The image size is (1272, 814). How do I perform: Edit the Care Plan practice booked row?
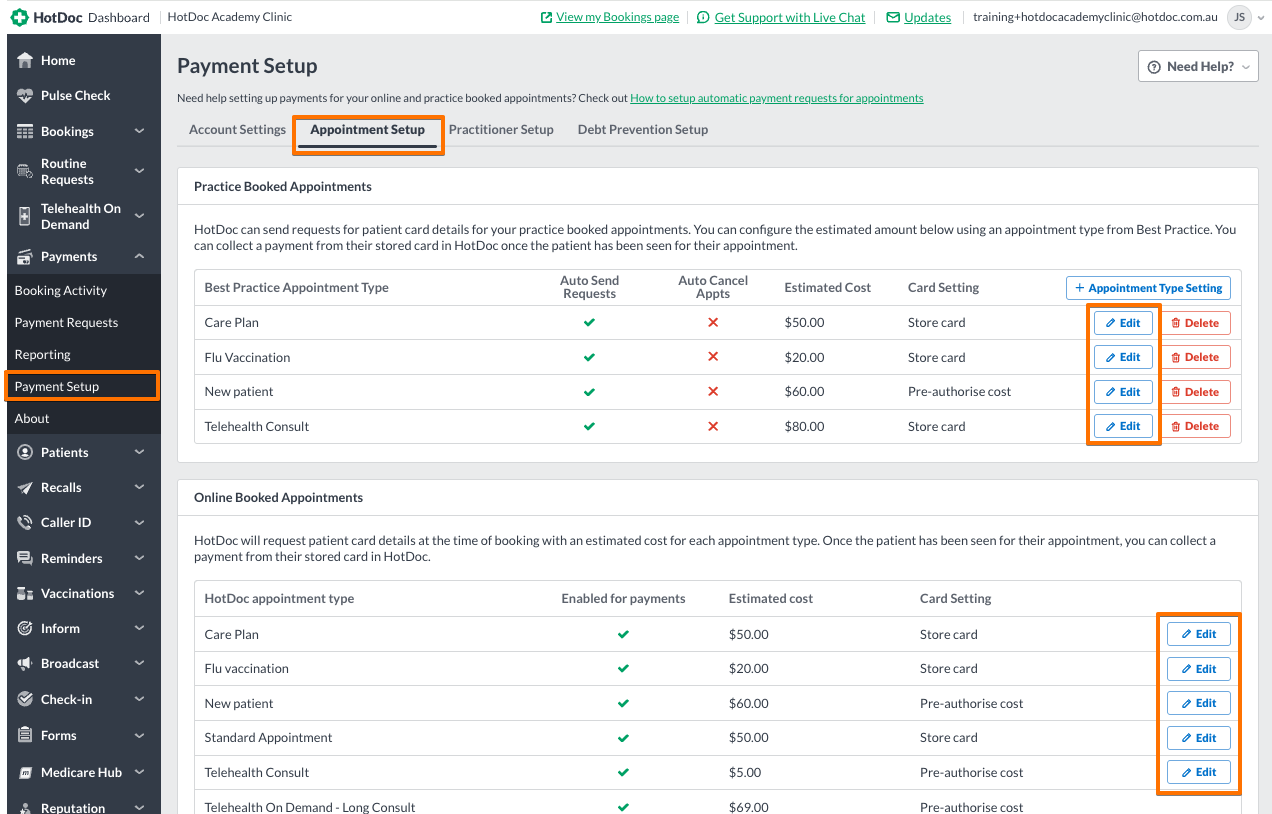(1123, 323)
